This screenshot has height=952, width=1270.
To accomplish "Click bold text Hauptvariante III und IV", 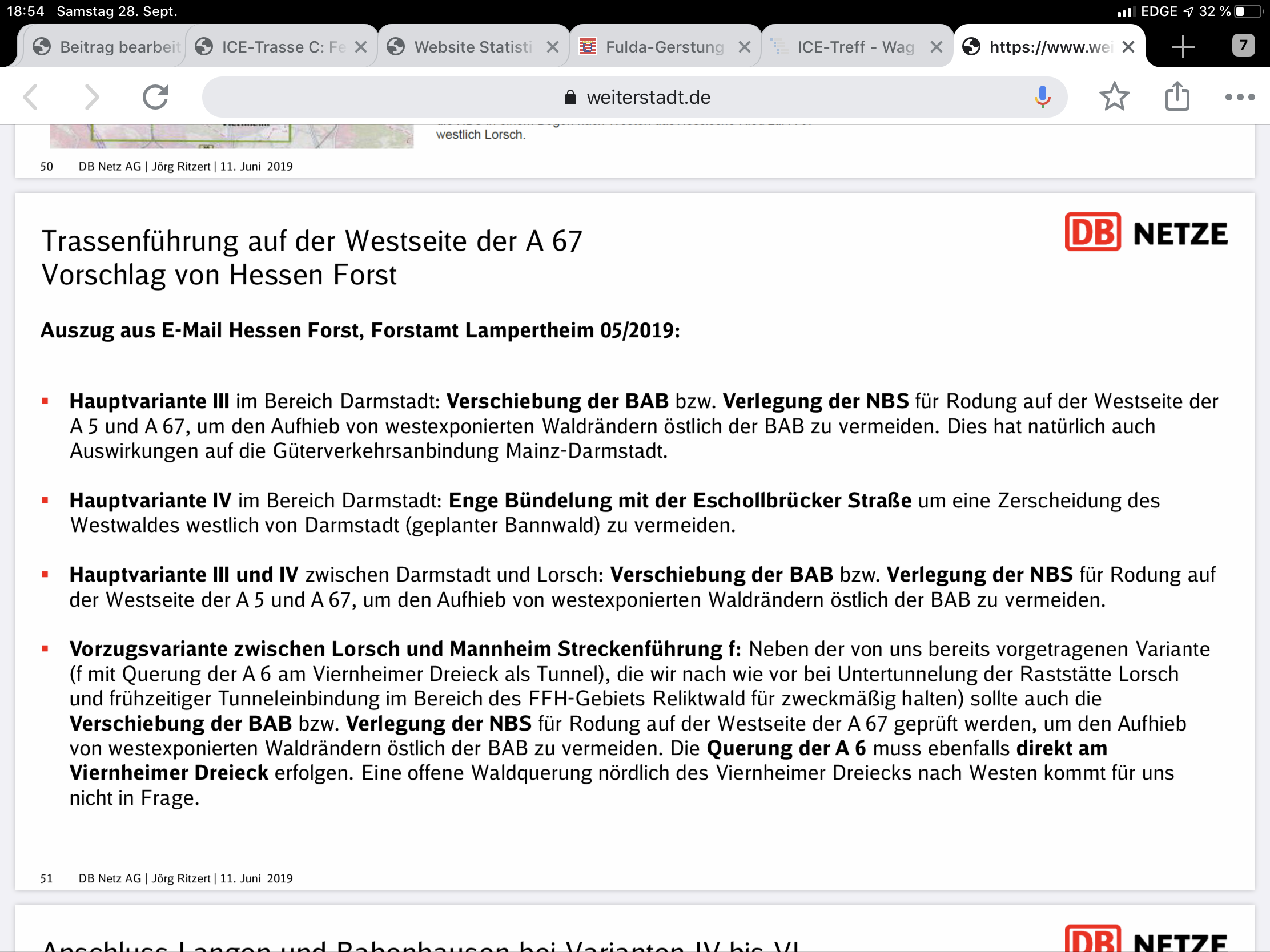I will pyautogui.click(x=184, y=574).
